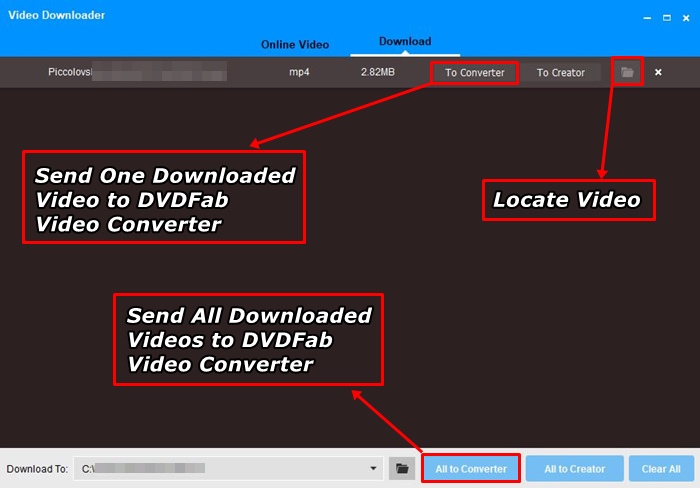
Task: Switch to the Online Video tab
Action: pos(295,44)
